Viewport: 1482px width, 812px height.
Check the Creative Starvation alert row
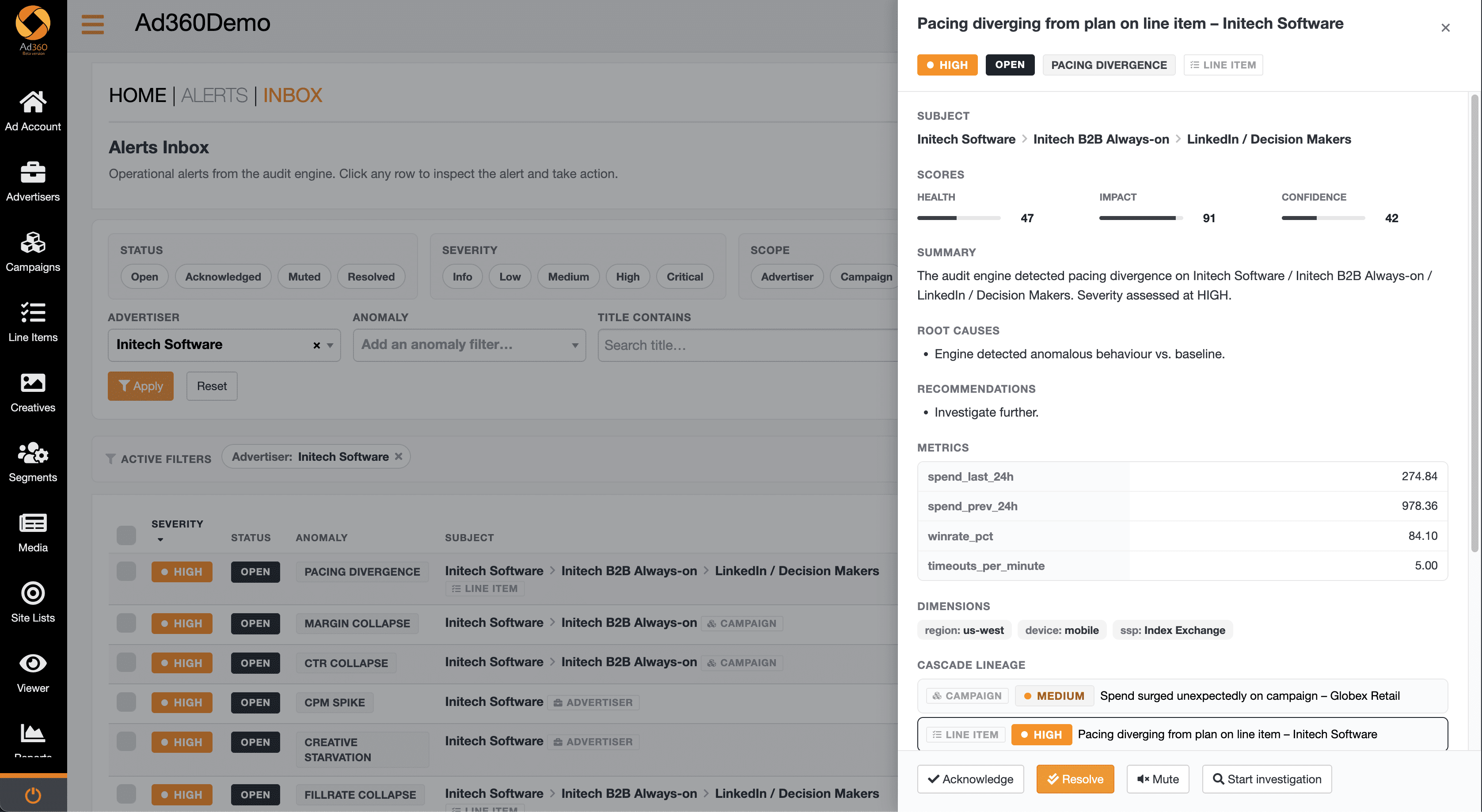click(x=126, y=742)
